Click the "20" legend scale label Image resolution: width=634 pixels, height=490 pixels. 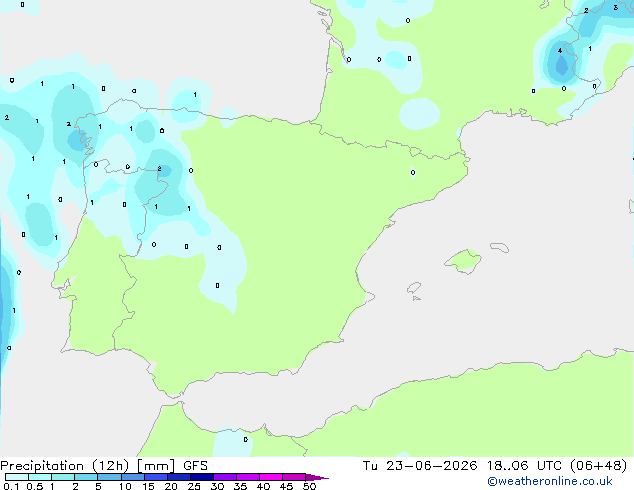[x=171, y=486]
